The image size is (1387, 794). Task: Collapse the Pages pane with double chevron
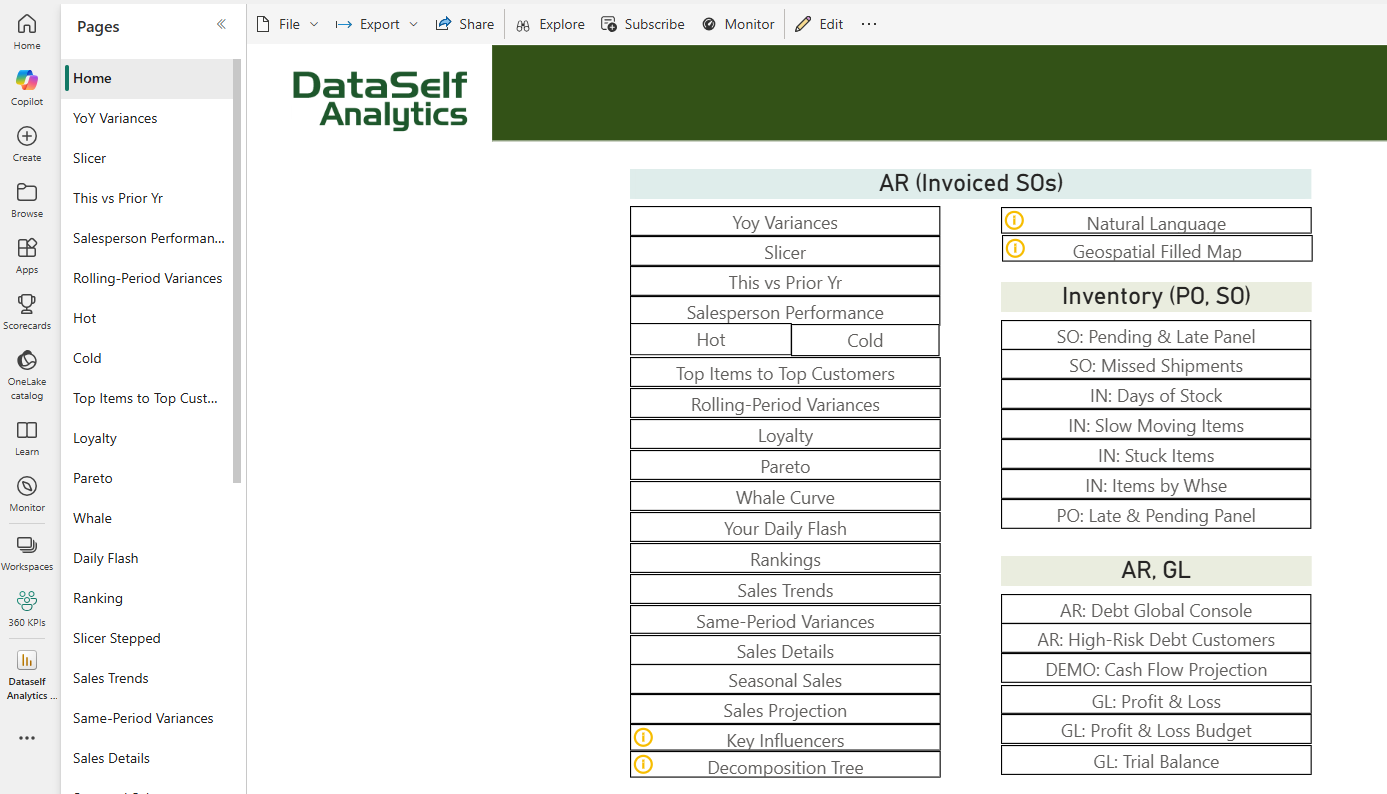(221, 25)
